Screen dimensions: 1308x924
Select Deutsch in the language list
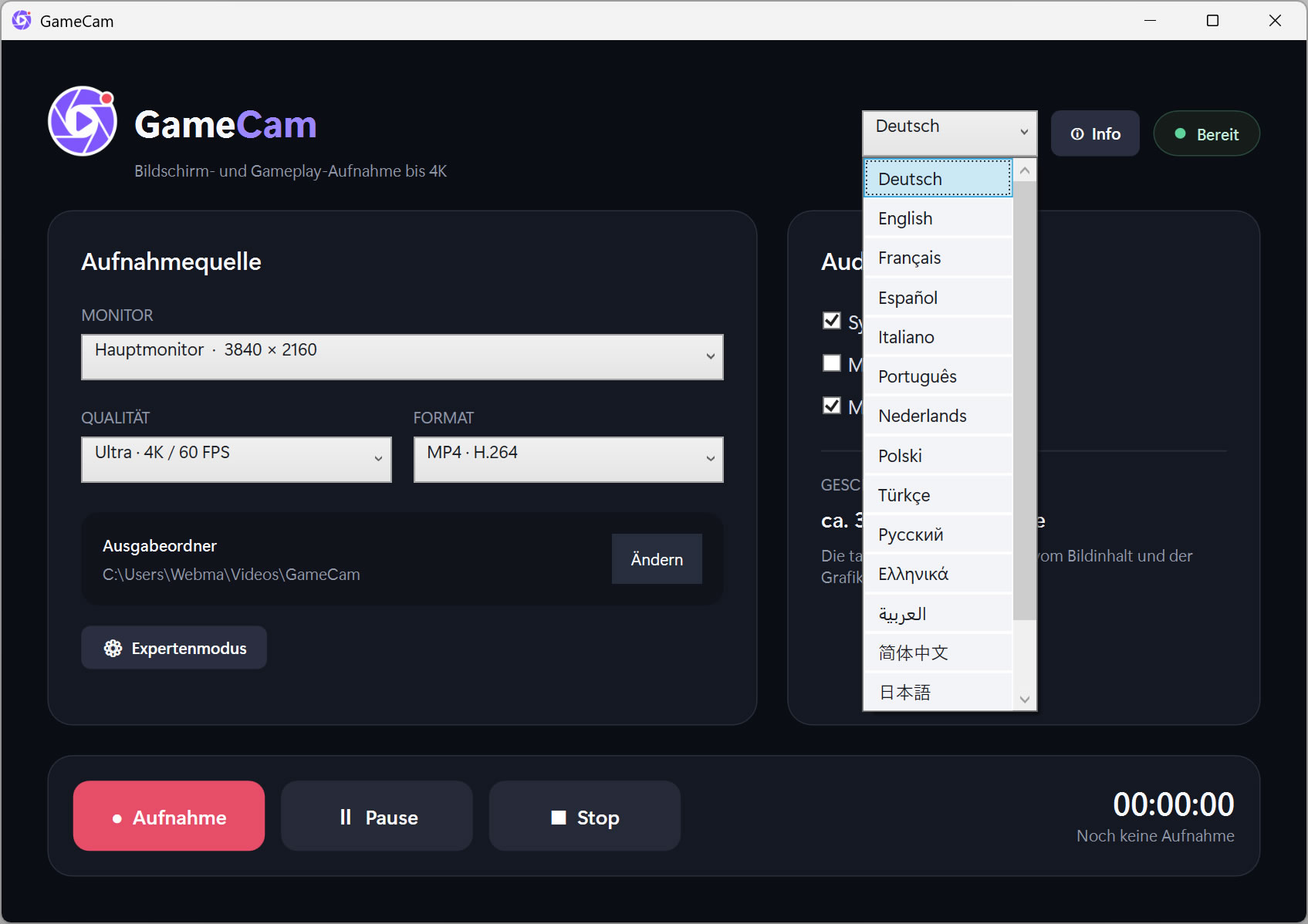coord(938,178)
